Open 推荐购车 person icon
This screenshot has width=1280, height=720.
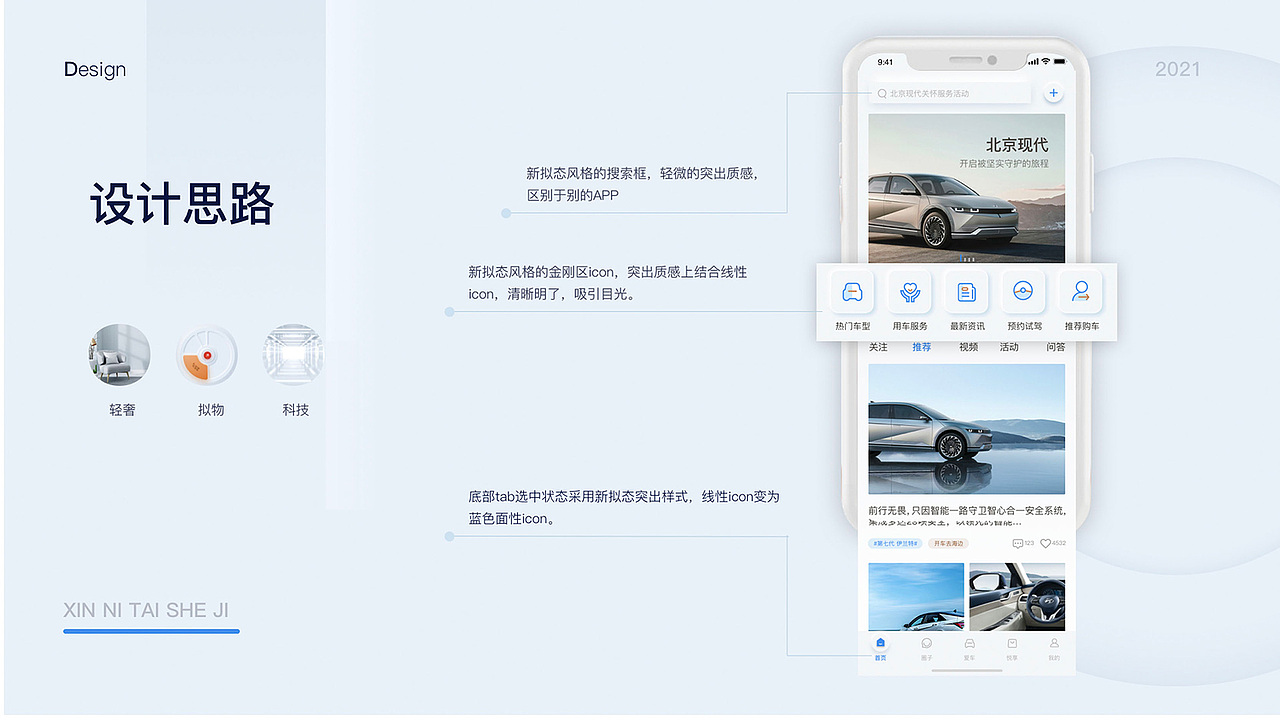coord(1081,292)
